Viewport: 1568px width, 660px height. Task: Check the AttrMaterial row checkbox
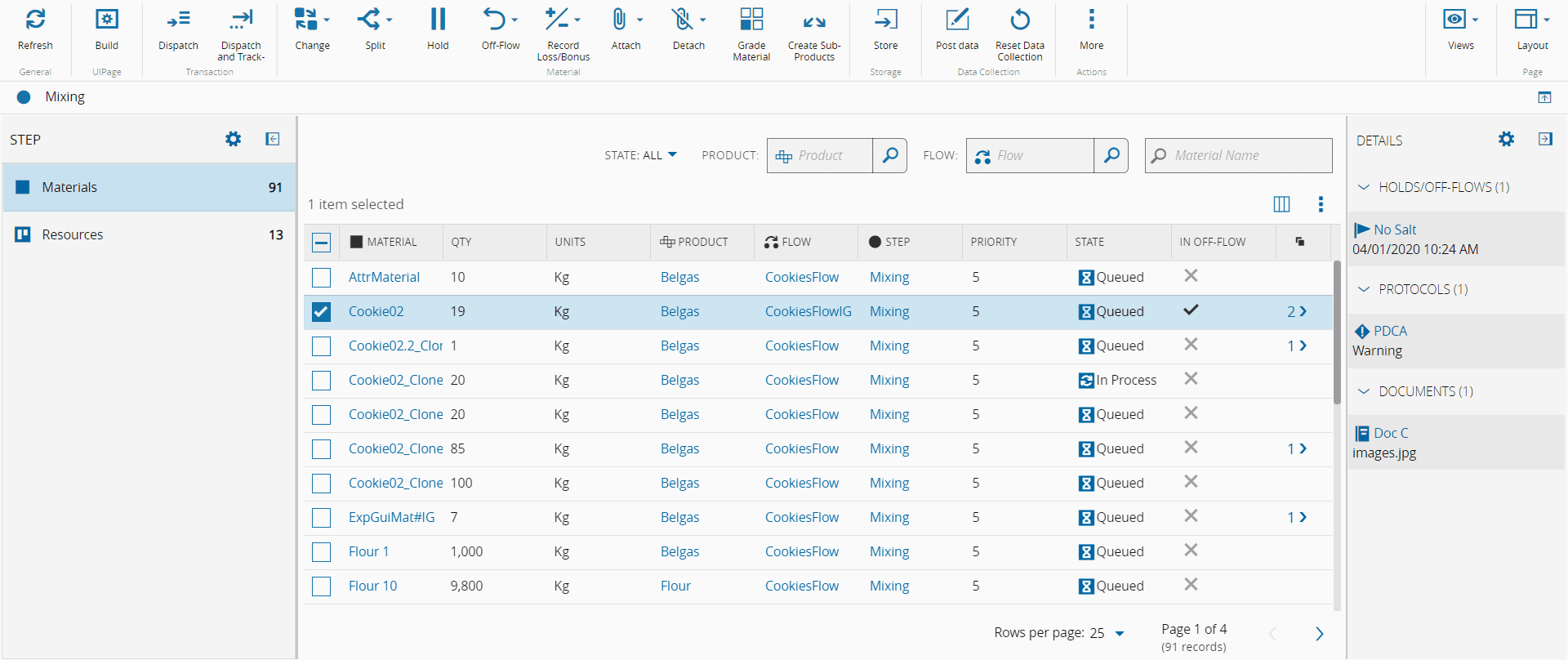322,278
